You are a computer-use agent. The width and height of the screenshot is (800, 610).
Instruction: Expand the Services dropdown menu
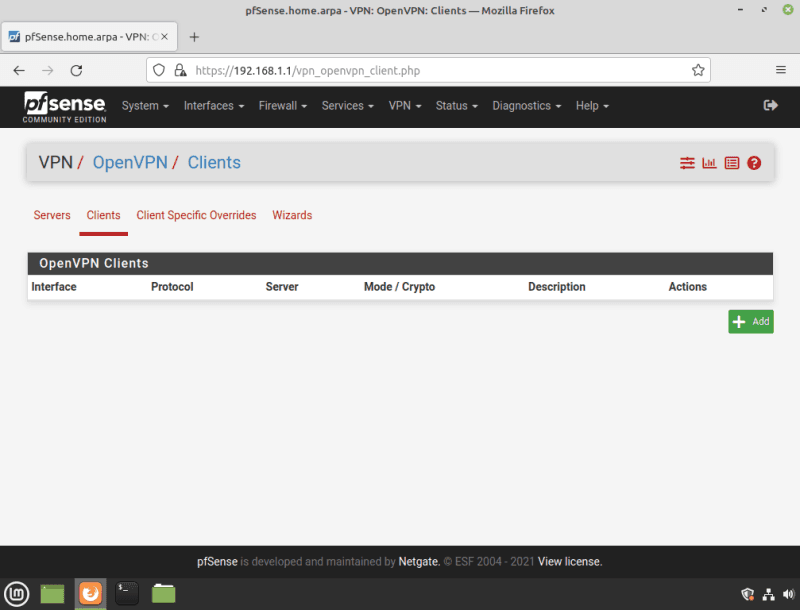click(x=347, y=106)
